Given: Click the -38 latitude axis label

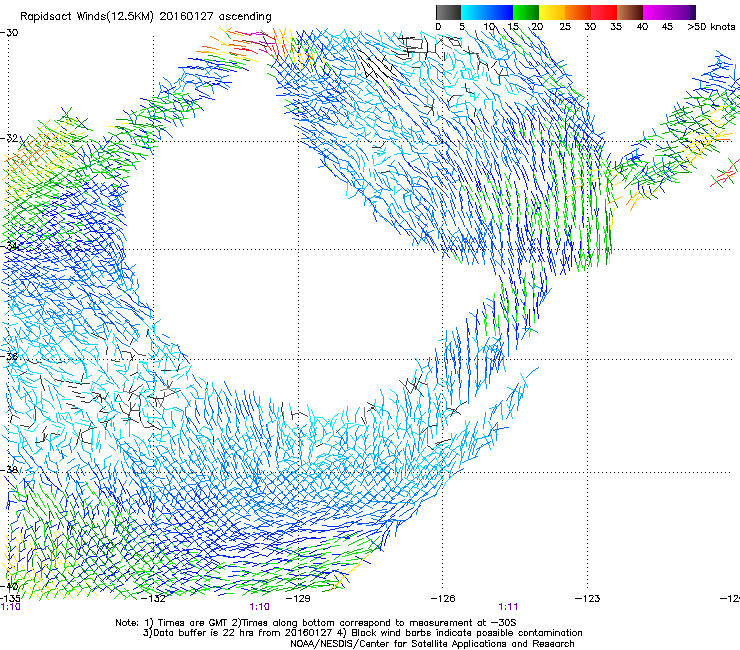Looking at the screenshot, I should 9,470.
